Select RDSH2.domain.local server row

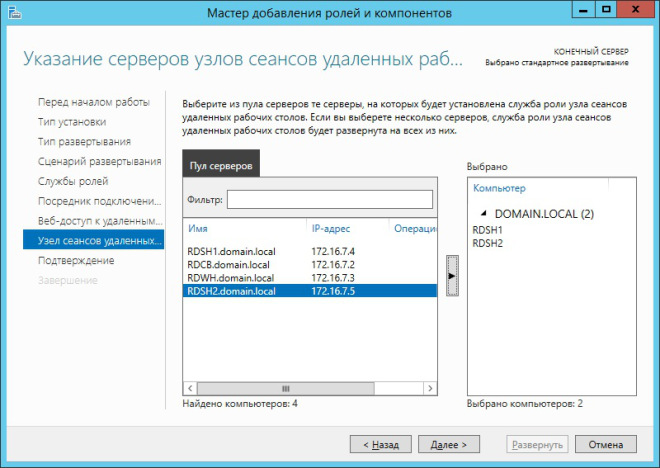click(x=230, y=290)
